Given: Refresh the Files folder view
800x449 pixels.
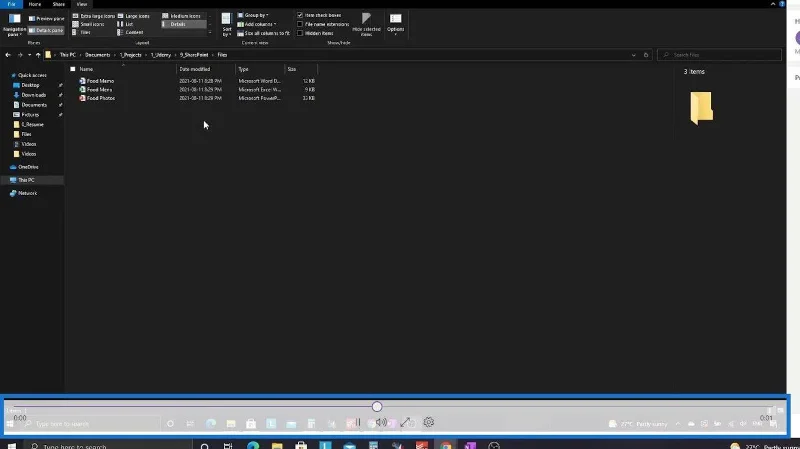Looking at the screenshot, I should pyautogui.click(x=646, y=55).
